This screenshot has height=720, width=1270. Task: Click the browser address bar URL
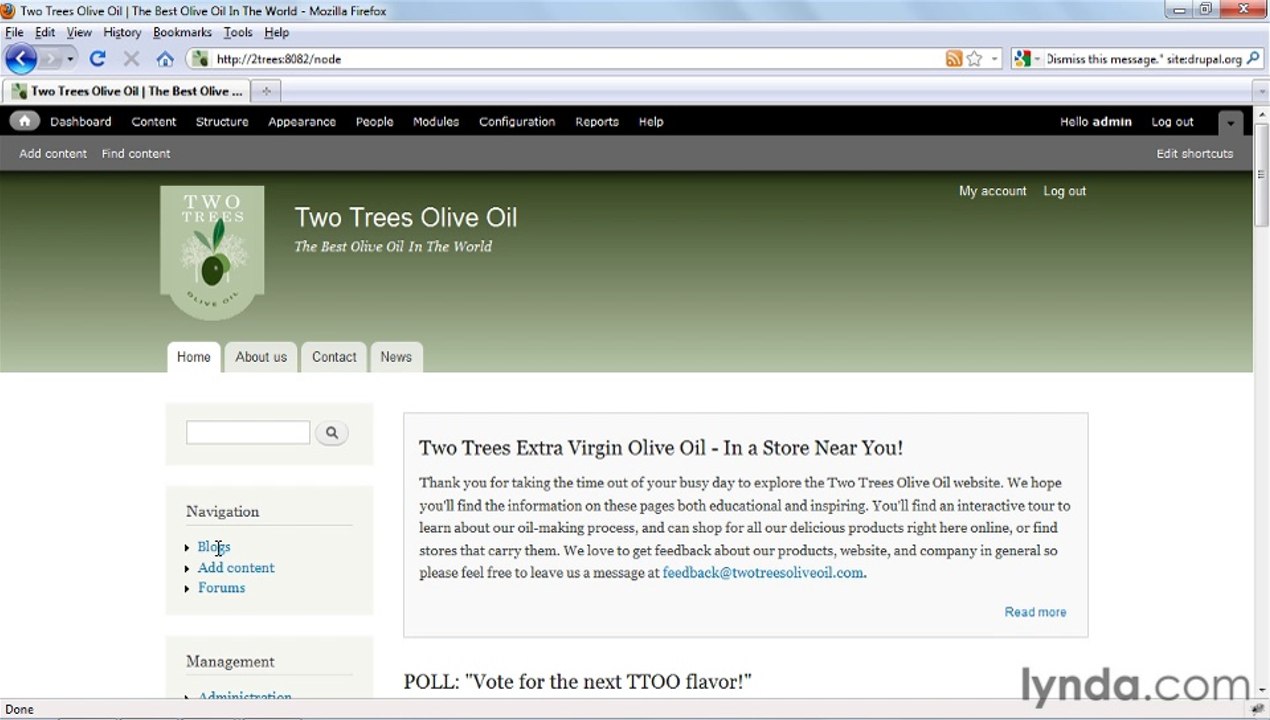point(279,59)
